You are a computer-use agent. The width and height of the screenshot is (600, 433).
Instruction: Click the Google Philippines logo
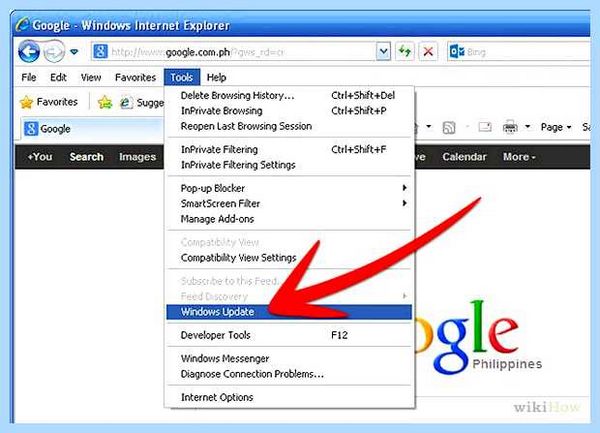click(x=478, y=336)
